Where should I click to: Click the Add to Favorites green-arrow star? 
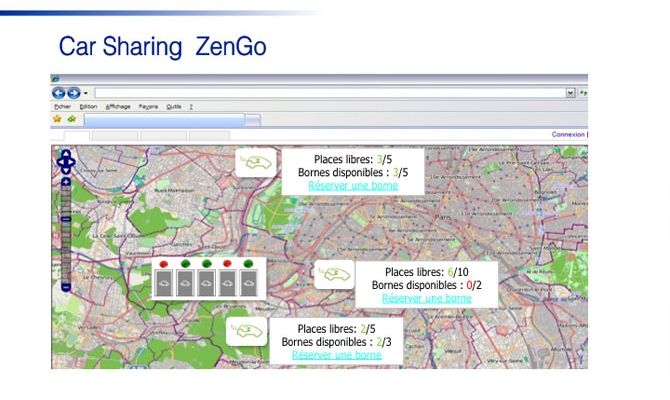[71, 119]
